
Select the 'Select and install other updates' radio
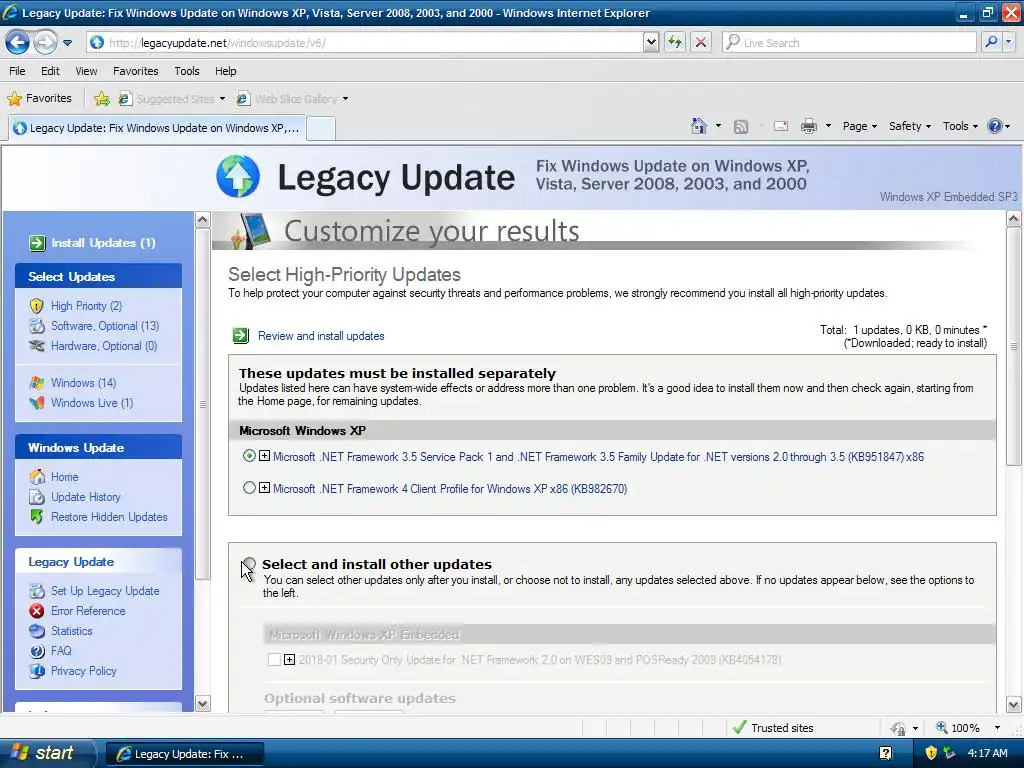(x=249, y=564)
